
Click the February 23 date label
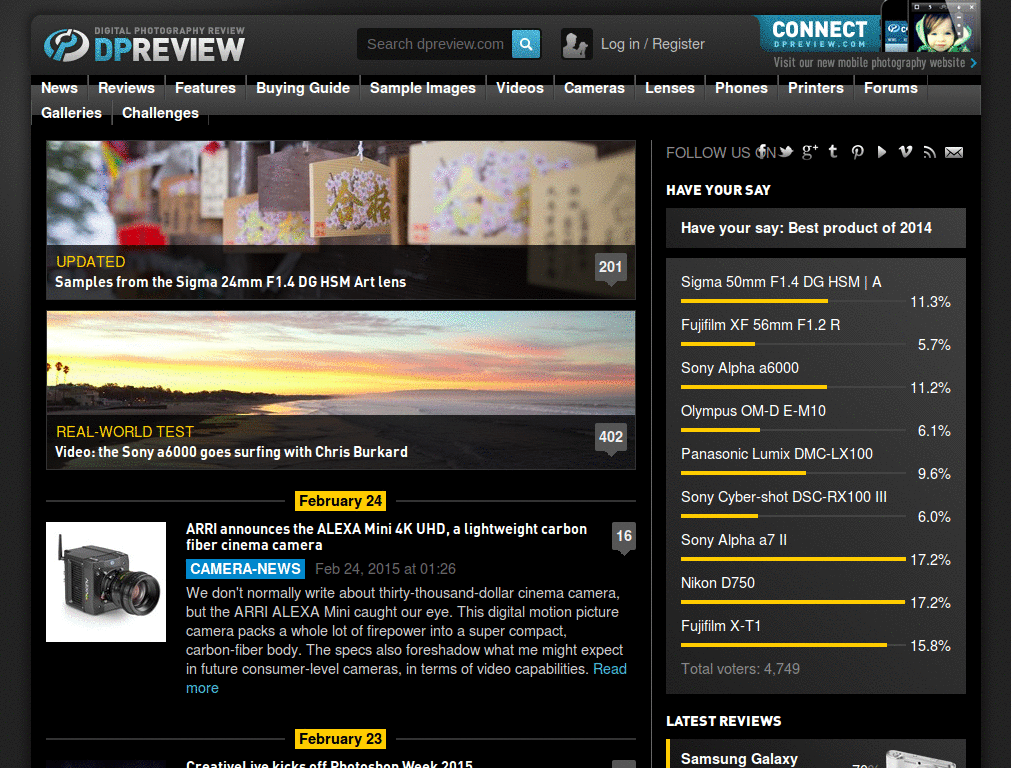pyautogui.click(x=340, y=739)
